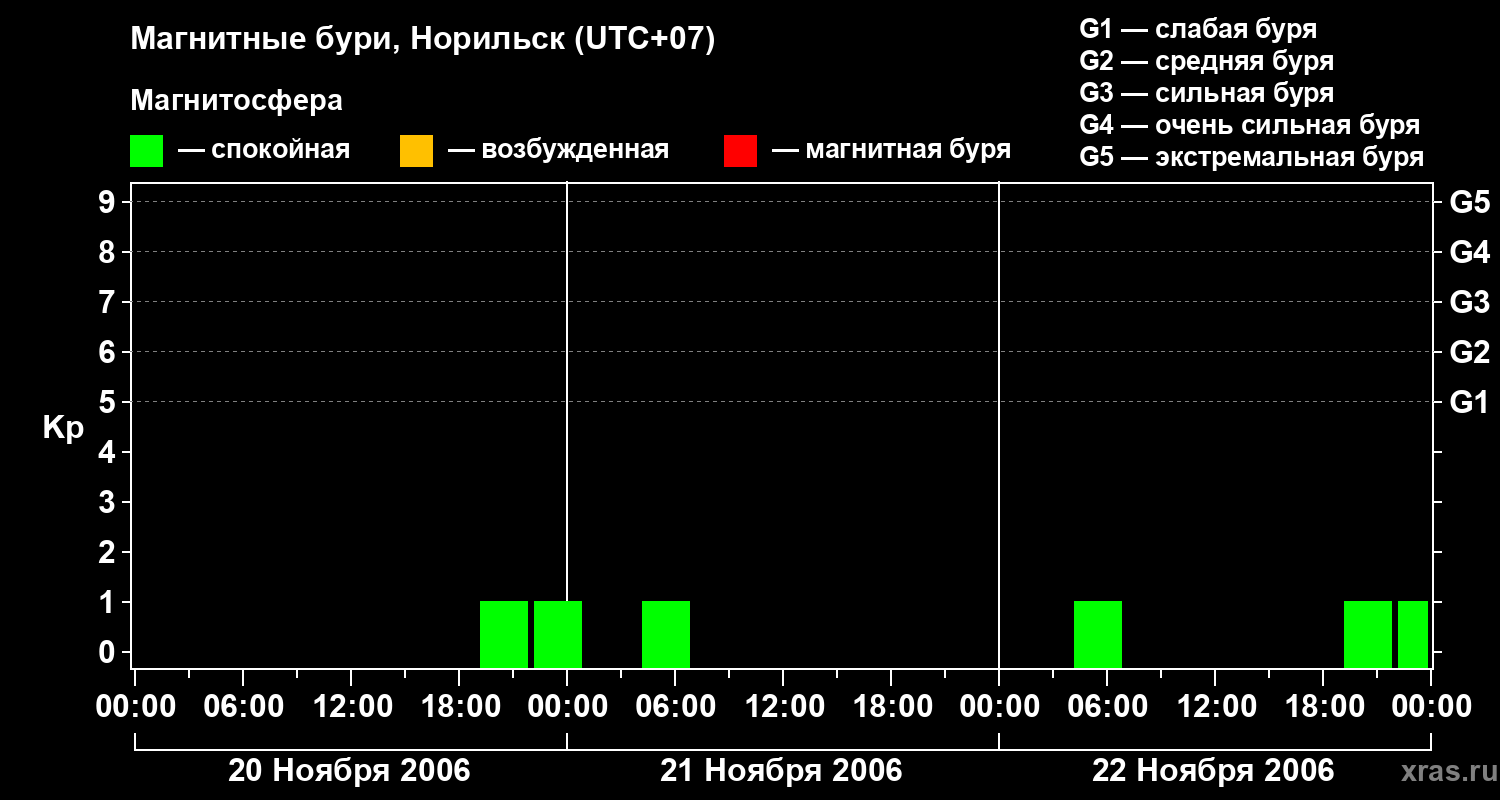Screen dimensions: 1500x800
Task: Click the '— возбужденная' legend label
Action: point(558,150)
